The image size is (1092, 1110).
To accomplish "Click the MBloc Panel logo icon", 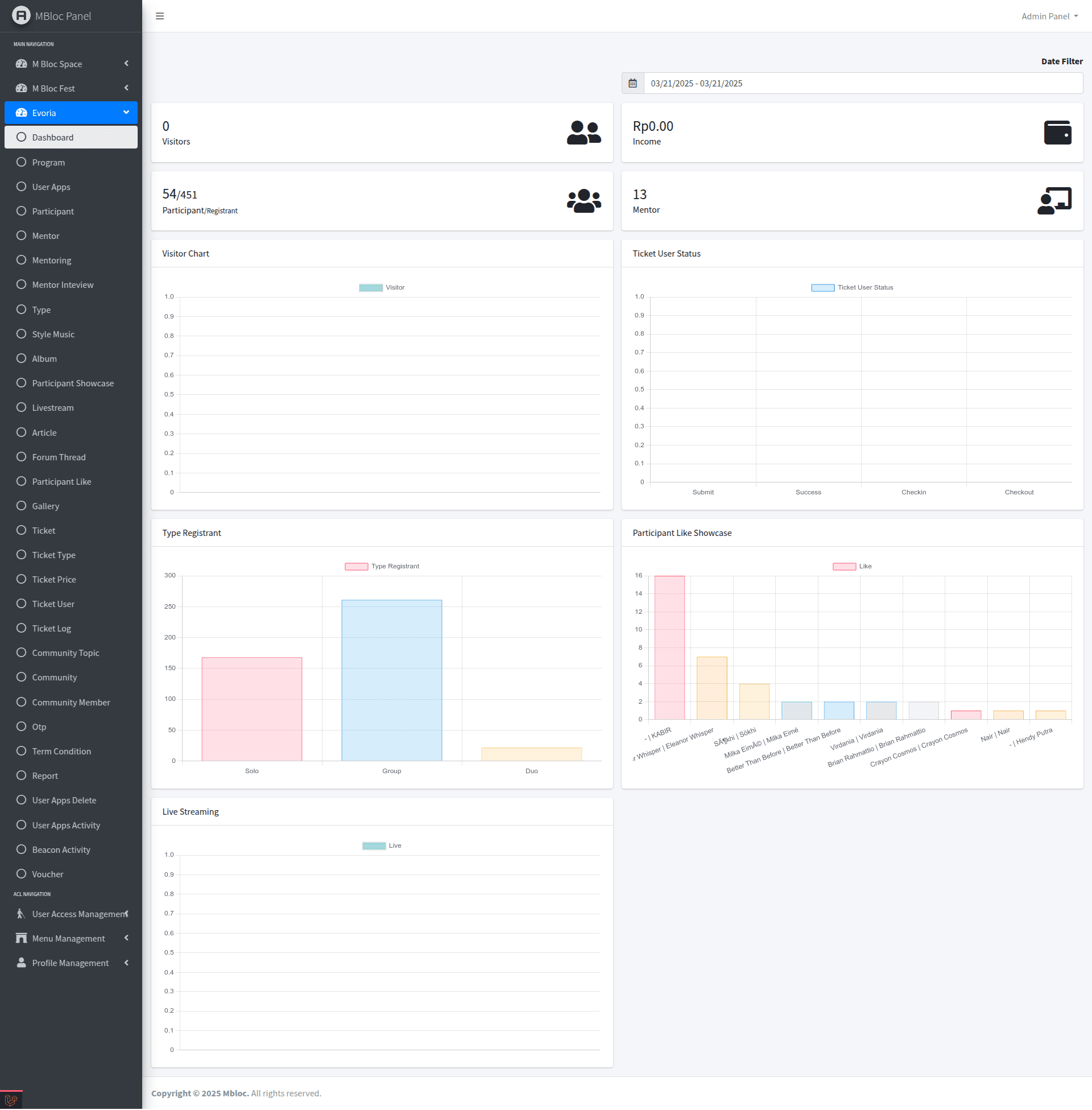I will tap(21, 15).
